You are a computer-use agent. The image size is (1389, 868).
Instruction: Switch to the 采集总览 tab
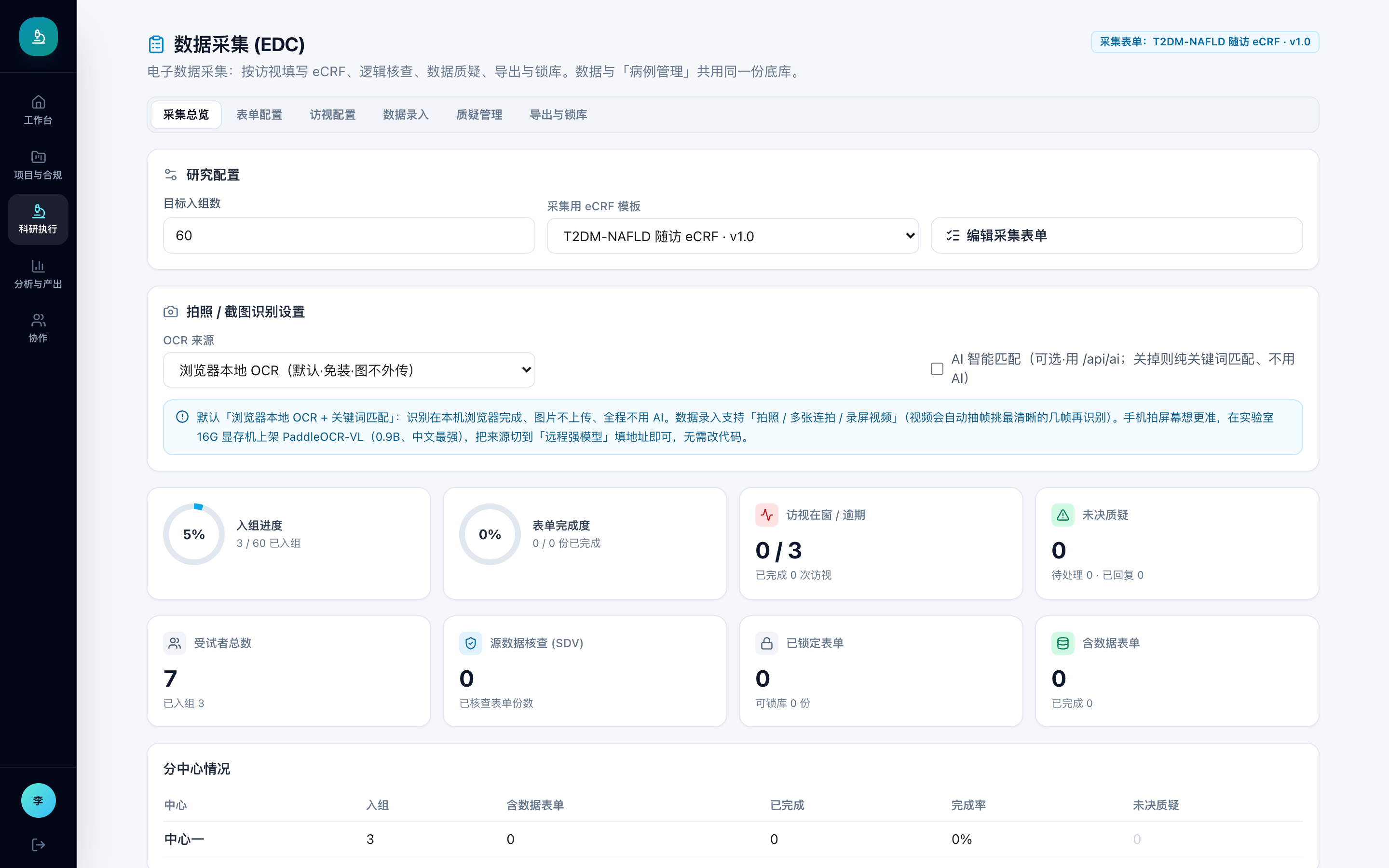[186, 115]
